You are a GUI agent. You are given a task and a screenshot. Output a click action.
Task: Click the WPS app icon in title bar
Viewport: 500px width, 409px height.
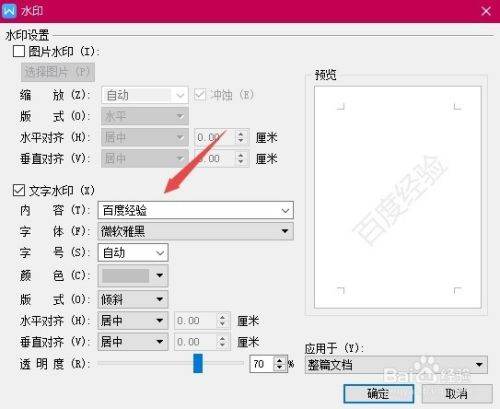click(9, 11)
